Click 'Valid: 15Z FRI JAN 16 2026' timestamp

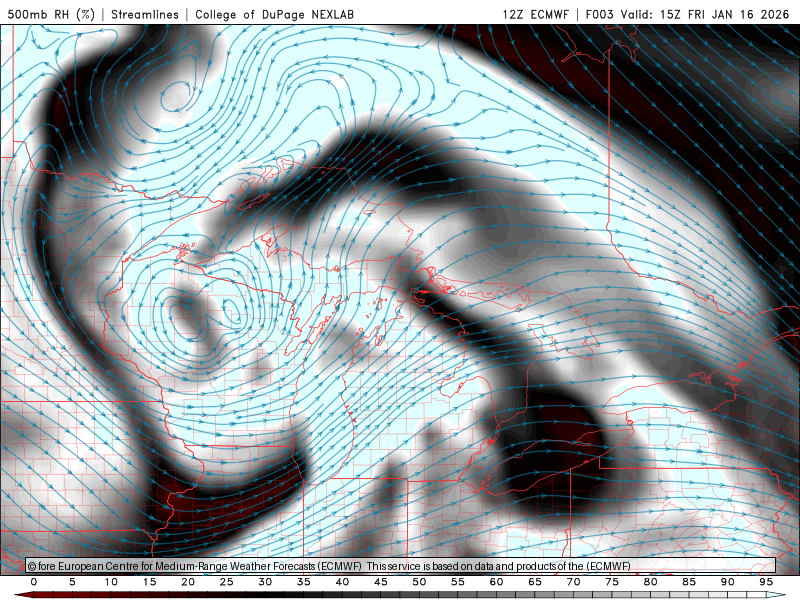(x=705, y=14)
